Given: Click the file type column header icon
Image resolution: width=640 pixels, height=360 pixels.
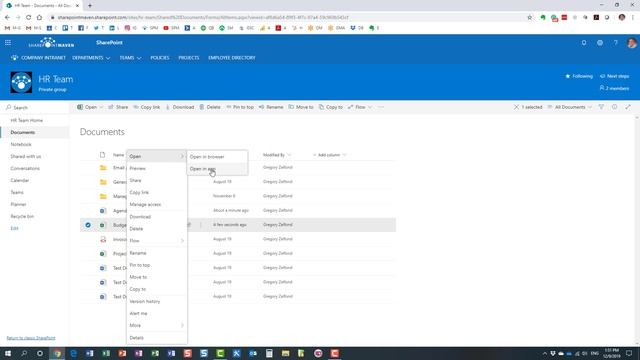Looking at the screenshot, I should point(102,155).
